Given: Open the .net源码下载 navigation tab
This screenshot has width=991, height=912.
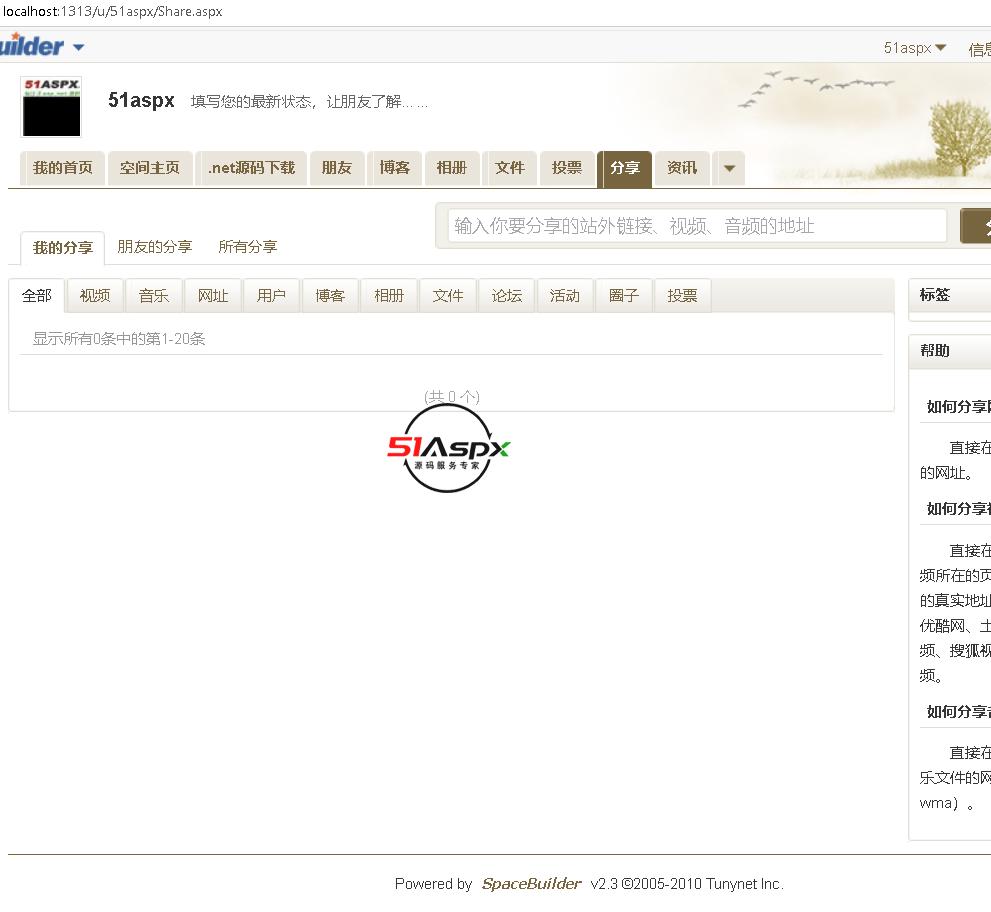Looking at the screenshot, I should (x=252, y=168).
